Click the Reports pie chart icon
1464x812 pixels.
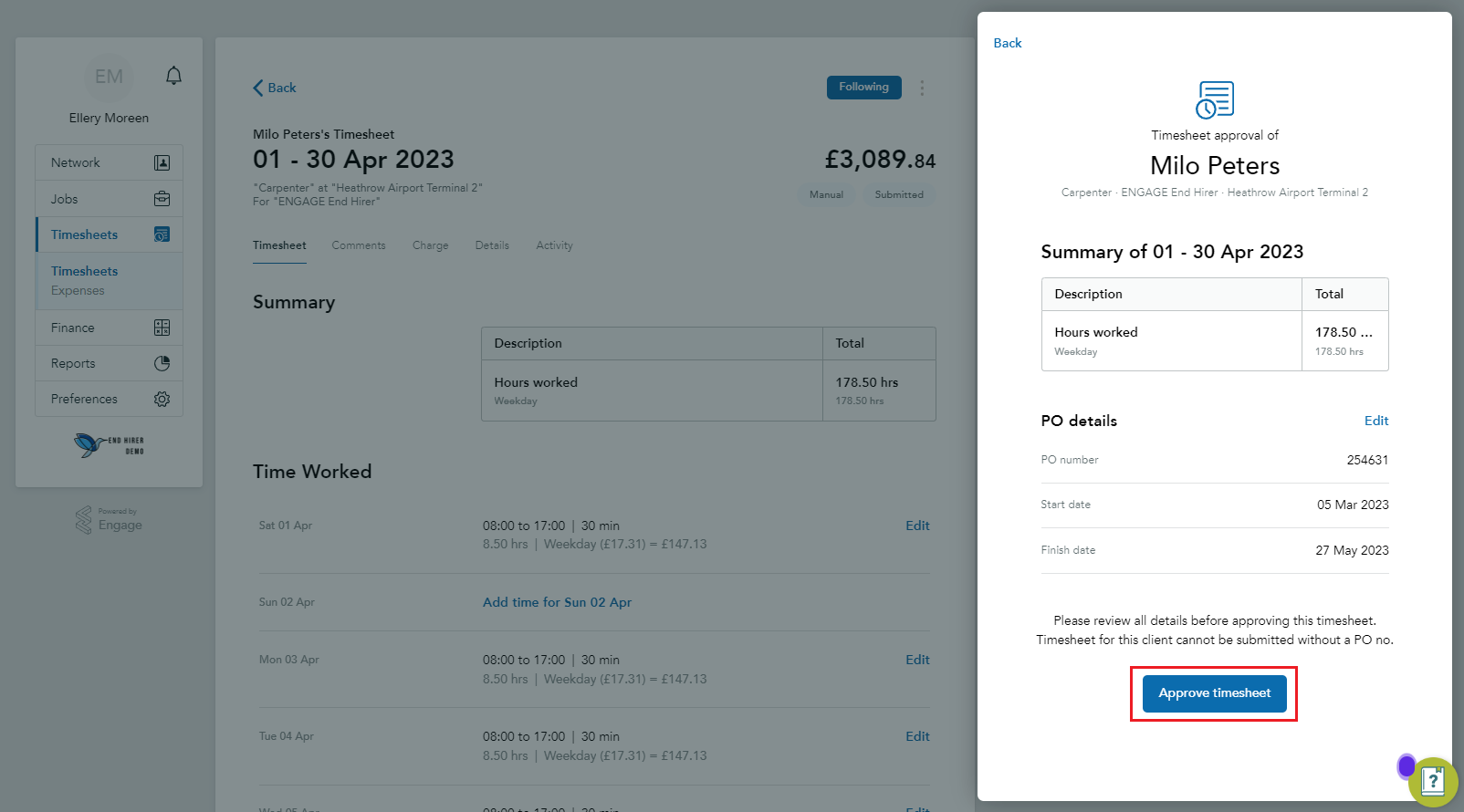(162, 363)
